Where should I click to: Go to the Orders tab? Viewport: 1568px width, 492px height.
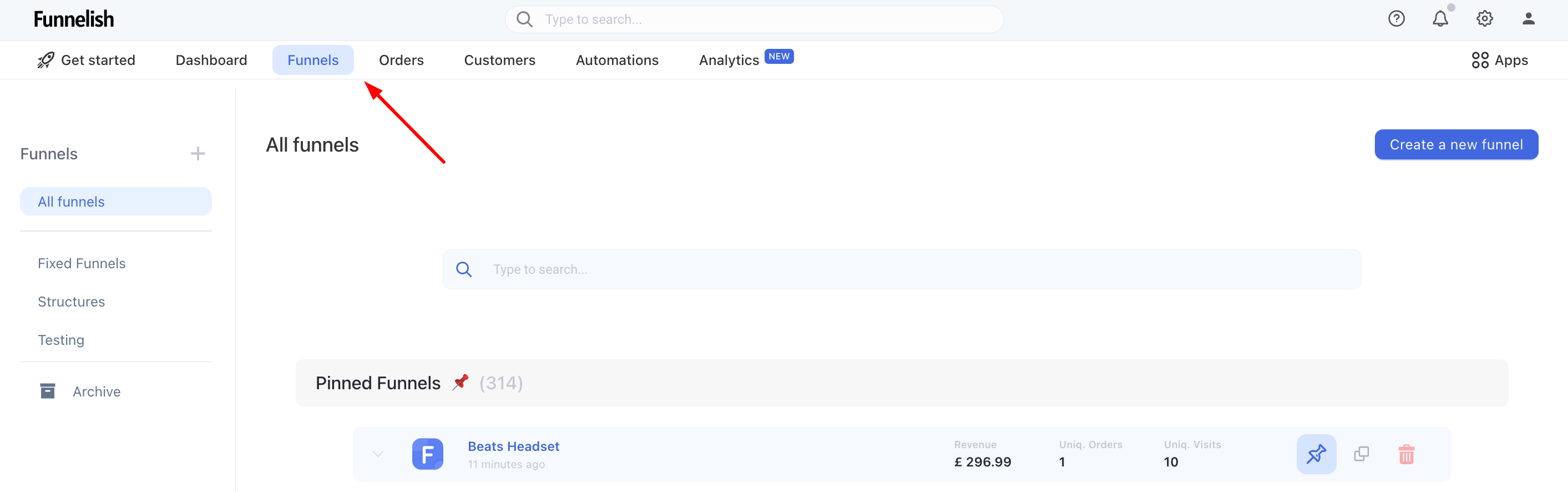(x=401, y=61)
